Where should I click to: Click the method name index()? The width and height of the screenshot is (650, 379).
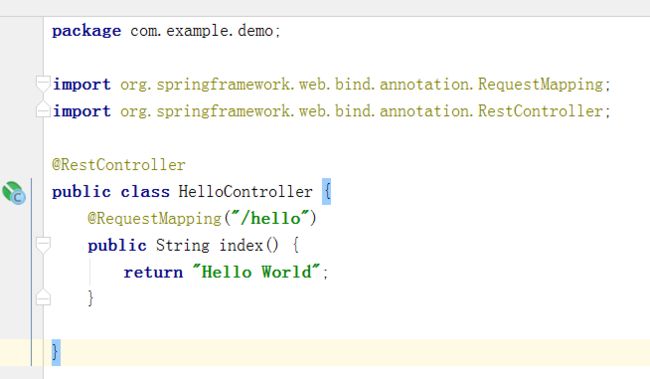coord(249,245)
